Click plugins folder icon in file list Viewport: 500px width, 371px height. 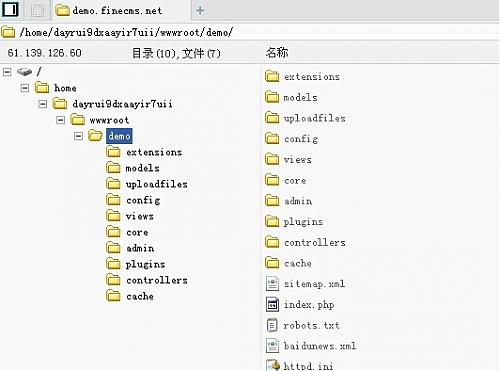(272, 221)
